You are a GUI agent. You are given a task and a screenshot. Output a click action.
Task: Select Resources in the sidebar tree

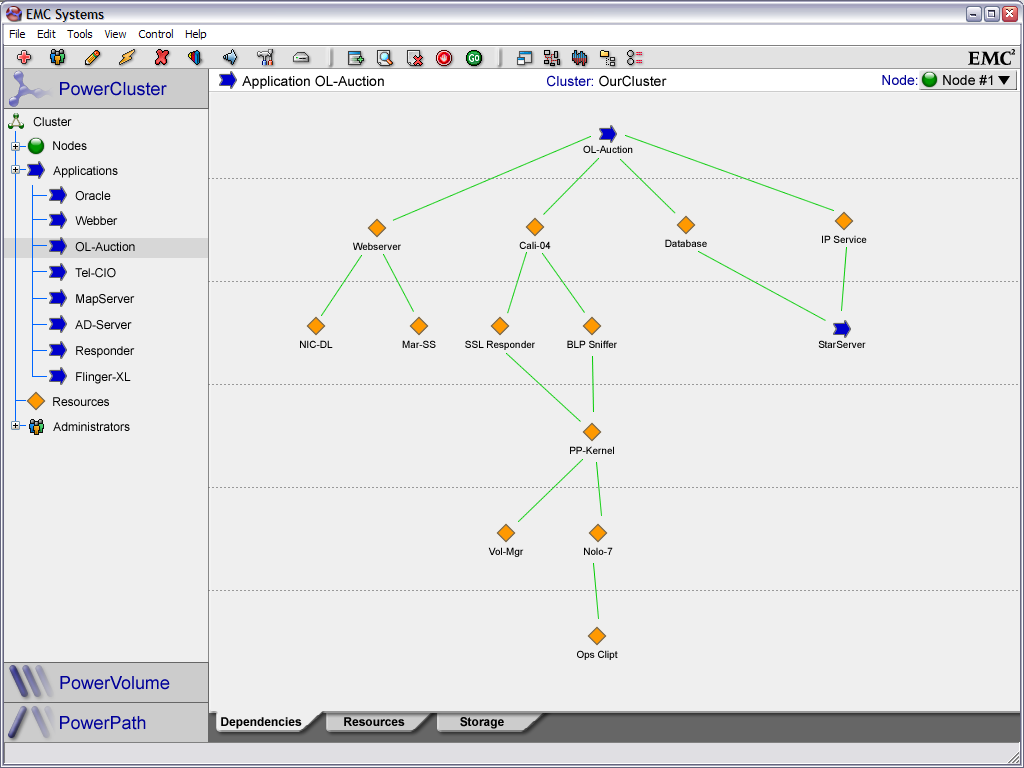pos(80,402)
